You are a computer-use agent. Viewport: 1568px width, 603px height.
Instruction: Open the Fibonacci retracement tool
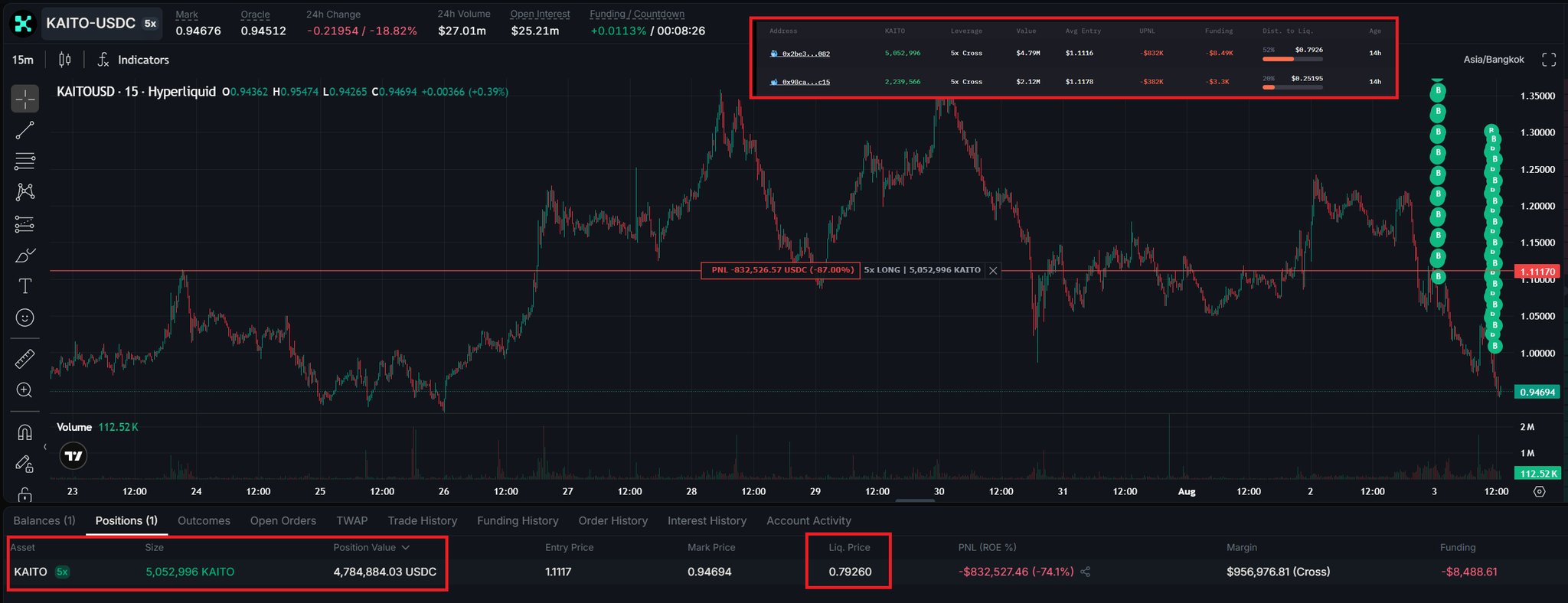24,161
